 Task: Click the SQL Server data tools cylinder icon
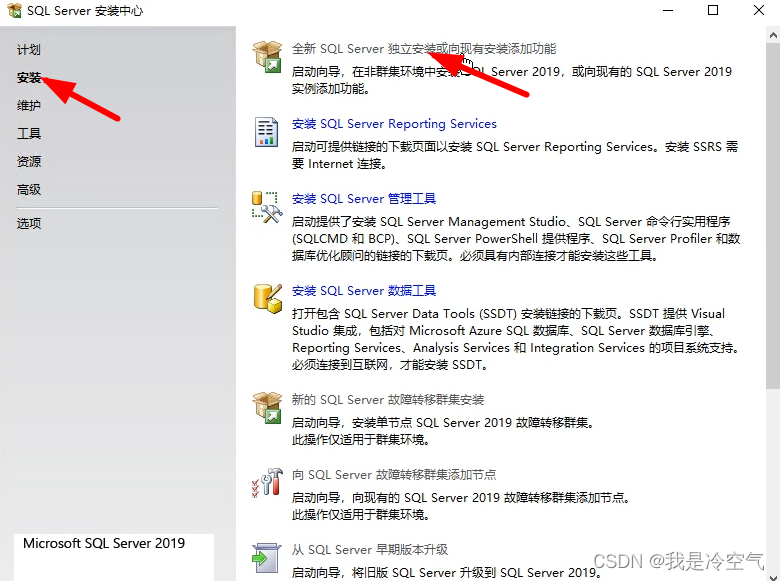pyautogui.click(x=268, y=298)
